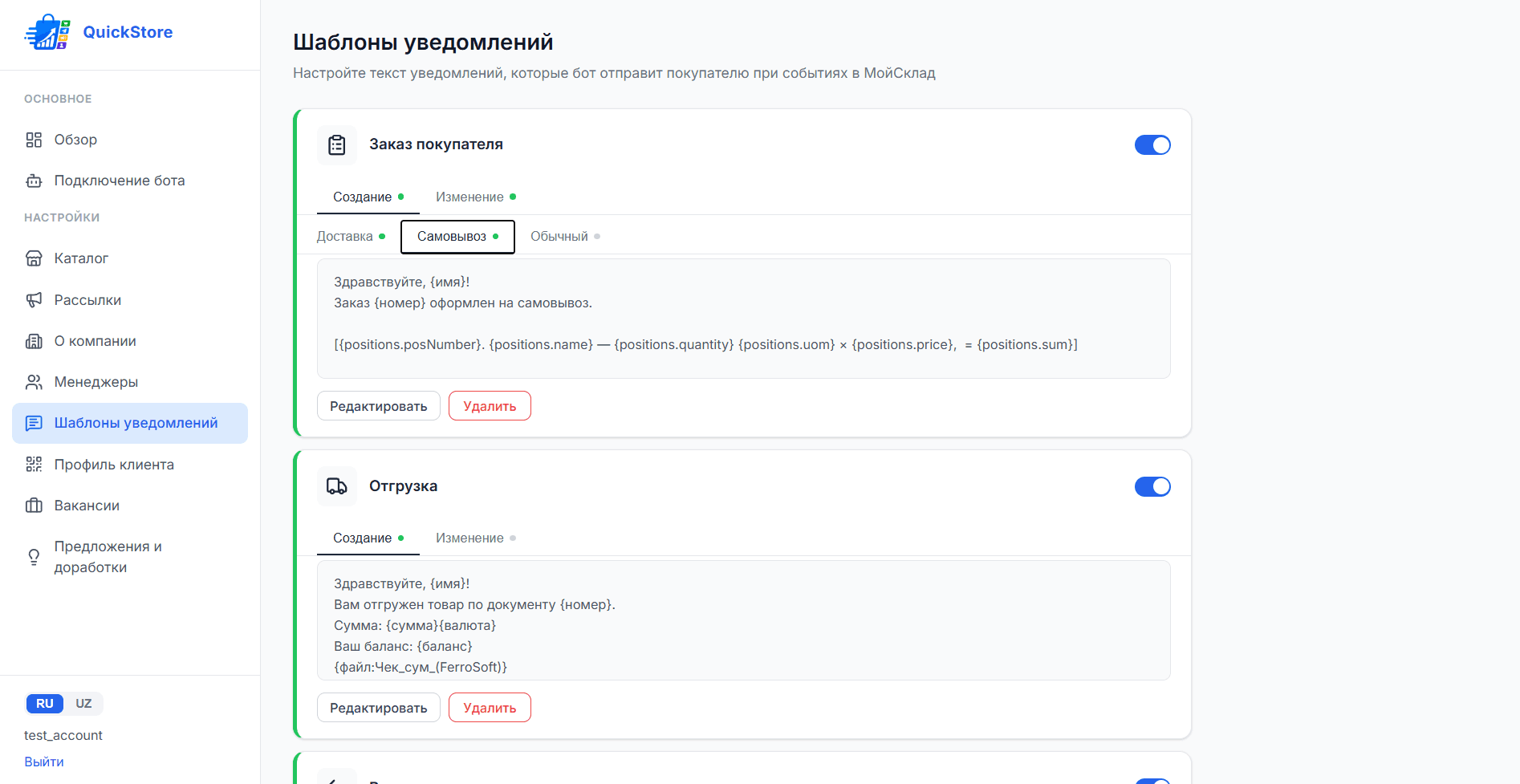Image resolution: width=1520 pixels, height=784 pixels.
Task: Click the clipboard icon of Заказ покупателя
Action: tap(337, 145)
